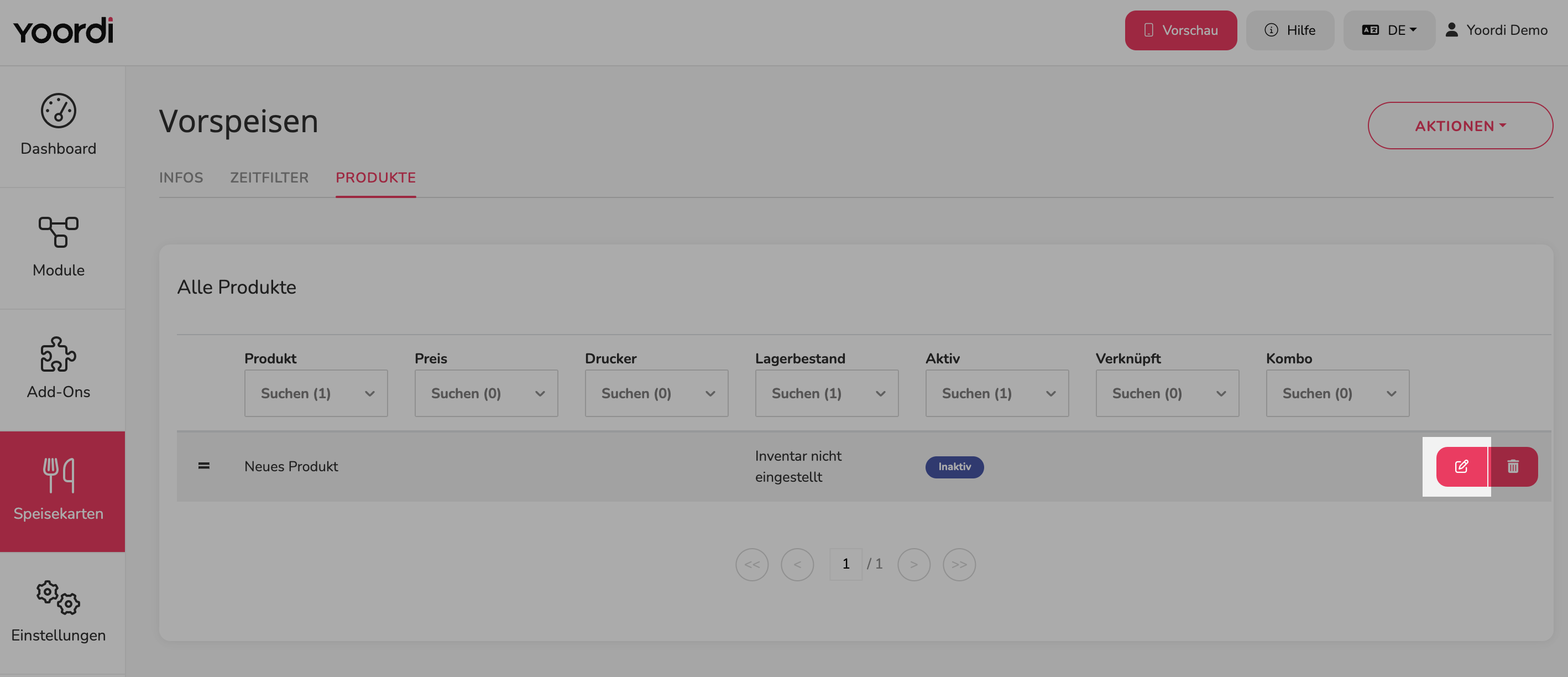Click the trash icon to delete Neues Produkt
Viewport: 1568px width, 677px height.
(x=1513, y=467)
